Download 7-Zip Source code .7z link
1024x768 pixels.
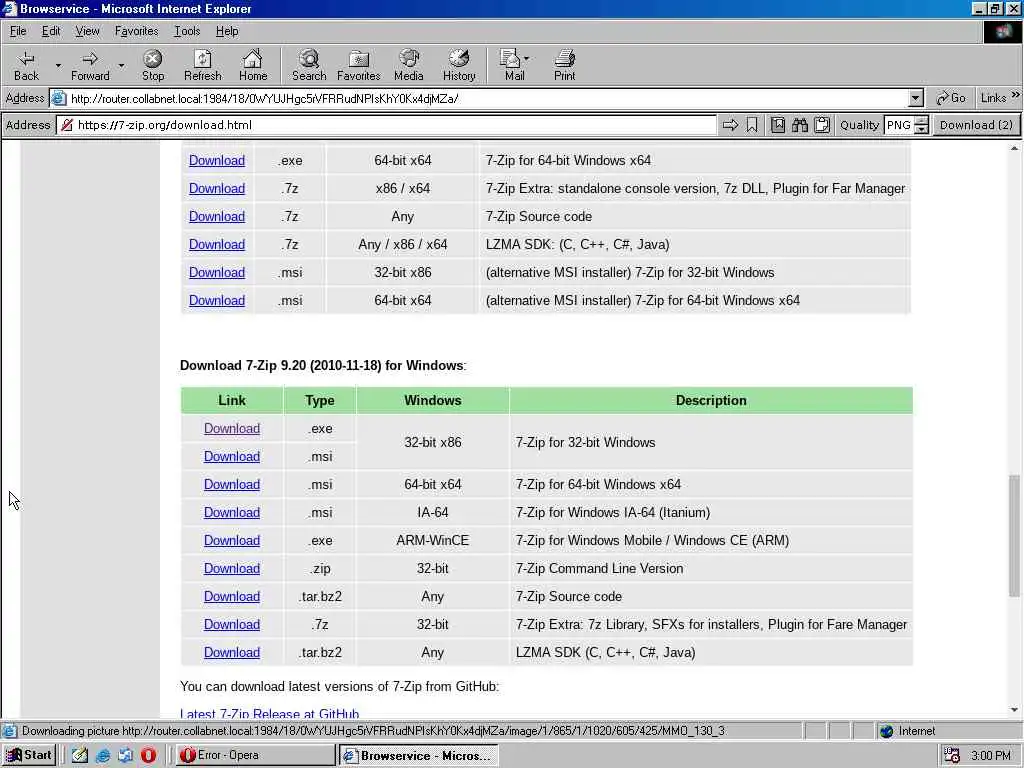tap(217, 216)
